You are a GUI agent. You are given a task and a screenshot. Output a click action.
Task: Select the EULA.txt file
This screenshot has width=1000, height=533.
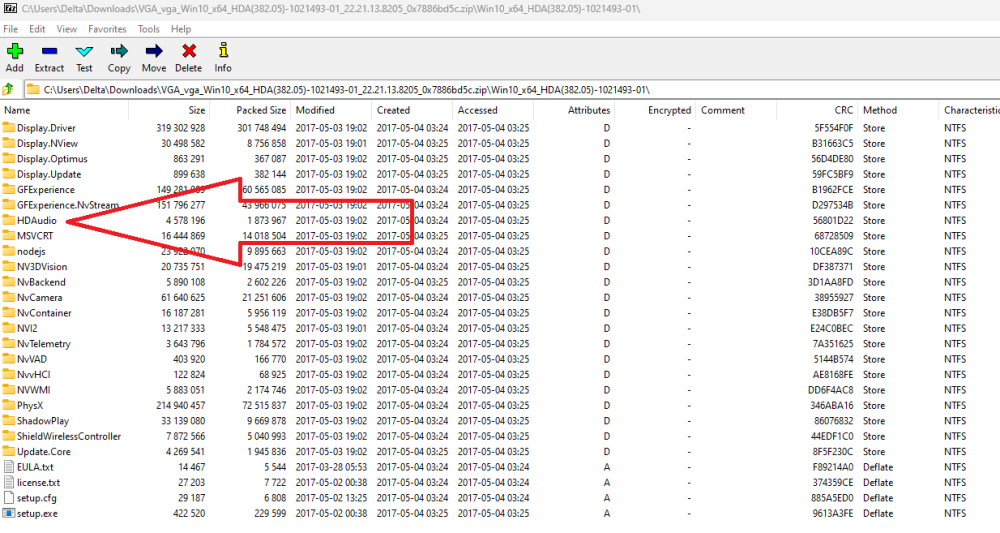[35, 467]
